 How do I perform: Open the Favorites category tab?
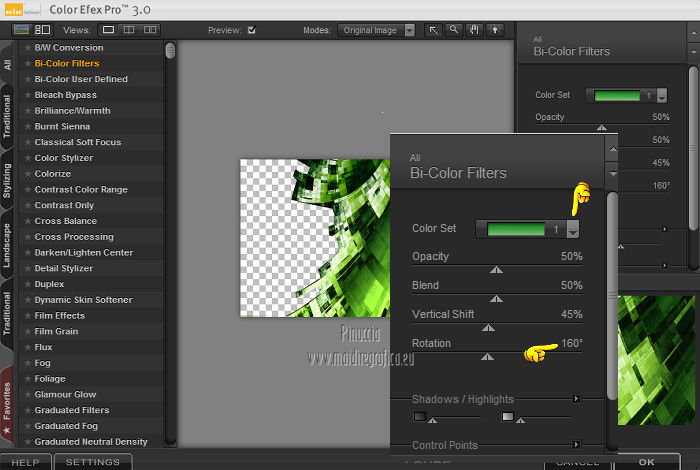coord(7,406)
